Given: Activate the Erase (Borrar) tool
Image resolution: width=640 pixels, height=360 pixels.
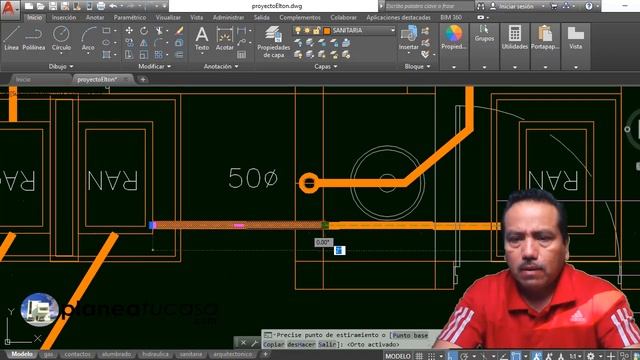Looking at the screenshot, I should tap(179, 31).
